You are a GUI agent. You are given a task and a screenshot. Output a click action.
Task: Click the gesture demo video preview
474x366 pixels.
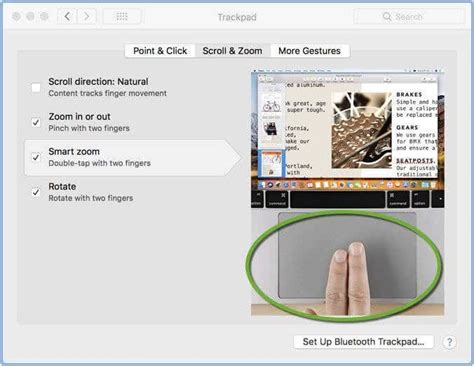pyautogui.click(x=347, y=192)
